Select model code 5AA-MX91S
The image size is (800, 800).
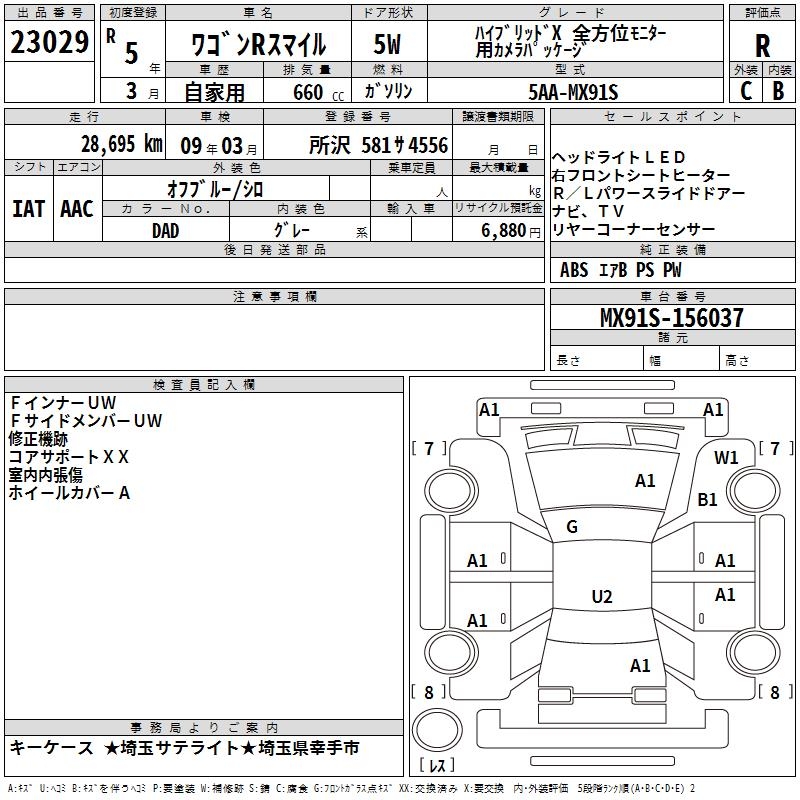(x=573, y=92)
